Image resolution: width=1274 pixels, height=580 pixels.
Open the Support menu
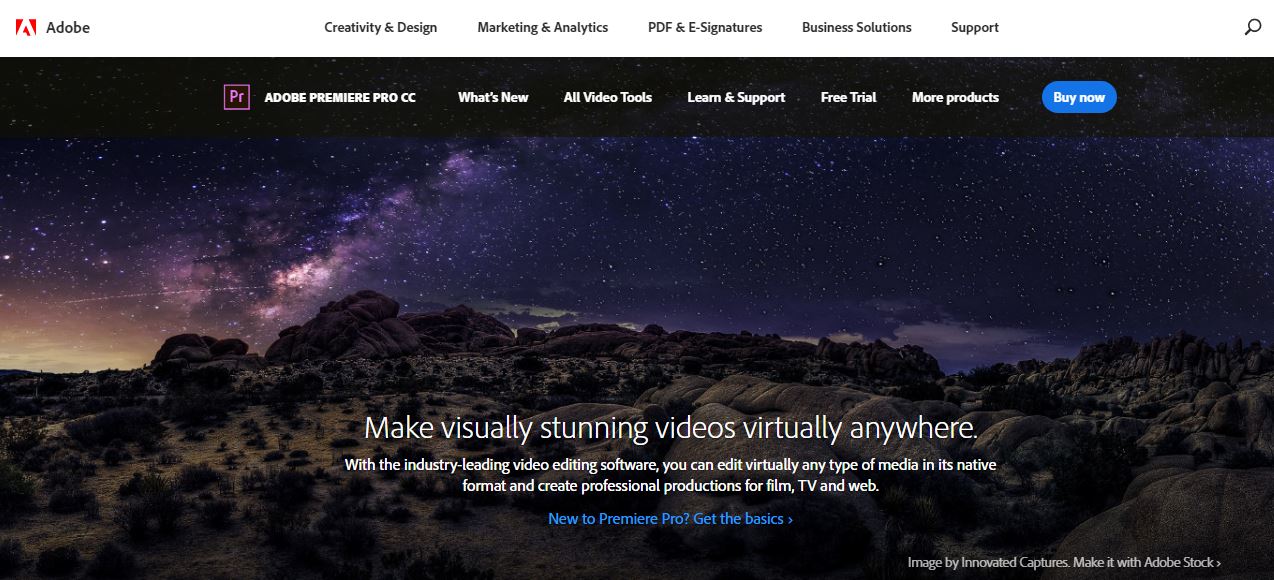[x=975, y=28]
